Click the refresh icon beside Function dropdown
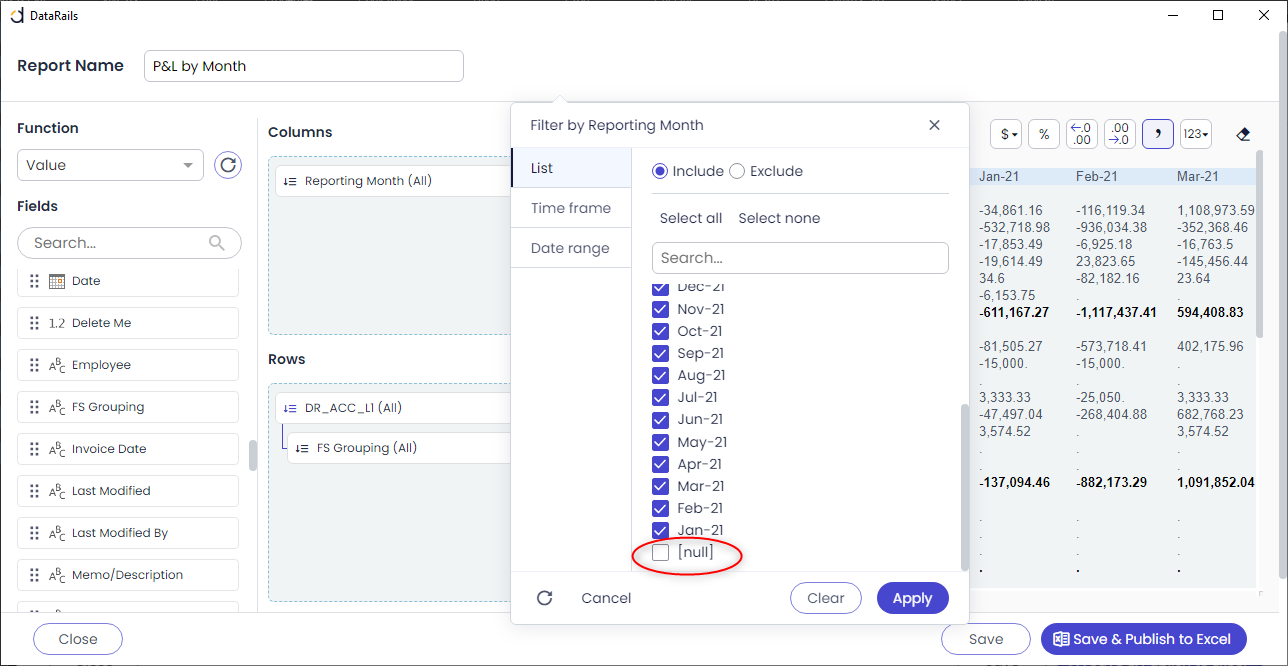 228,165
